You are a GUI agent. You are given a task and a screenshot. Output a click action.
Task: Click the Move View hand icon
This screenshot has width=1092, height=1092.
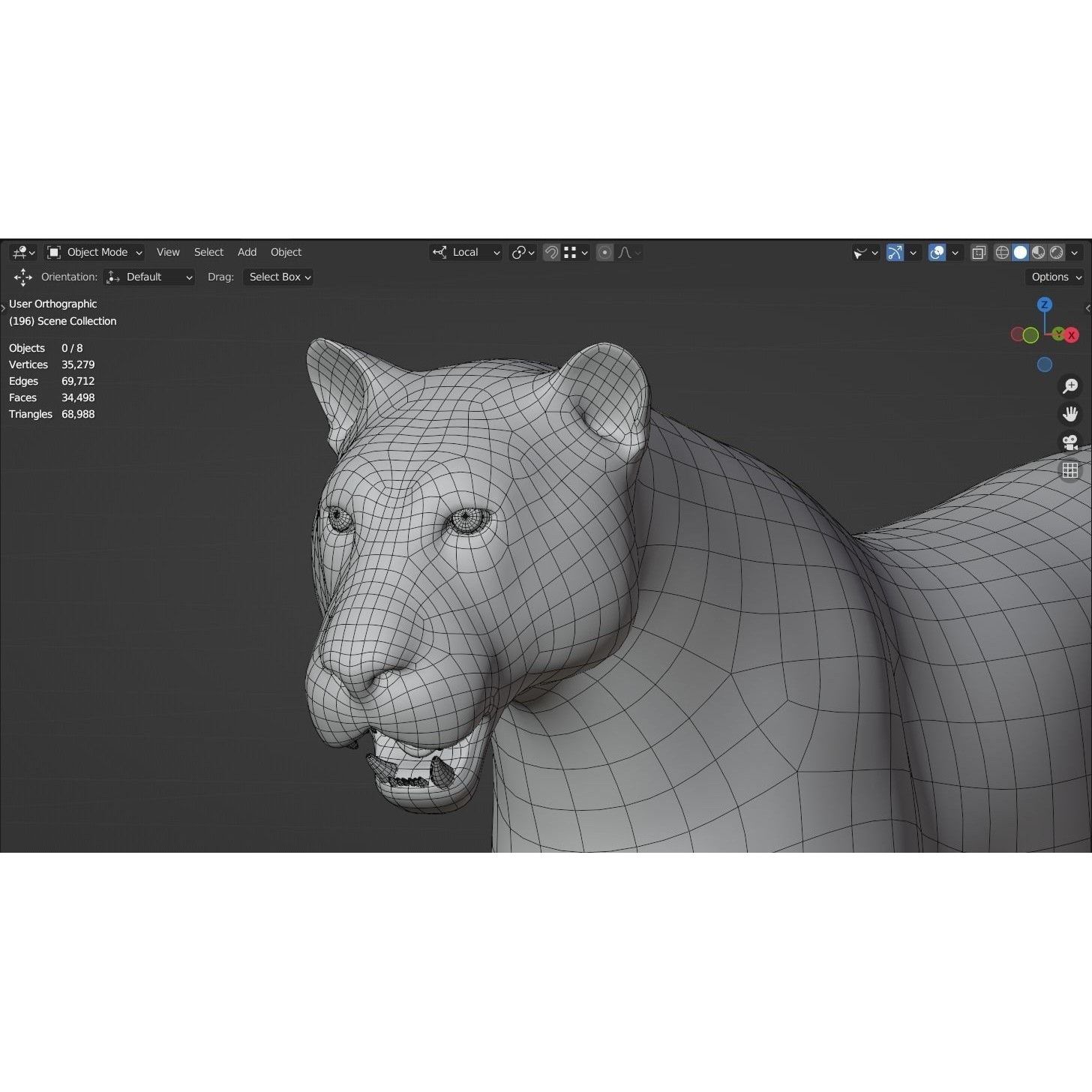(1070, 413)
